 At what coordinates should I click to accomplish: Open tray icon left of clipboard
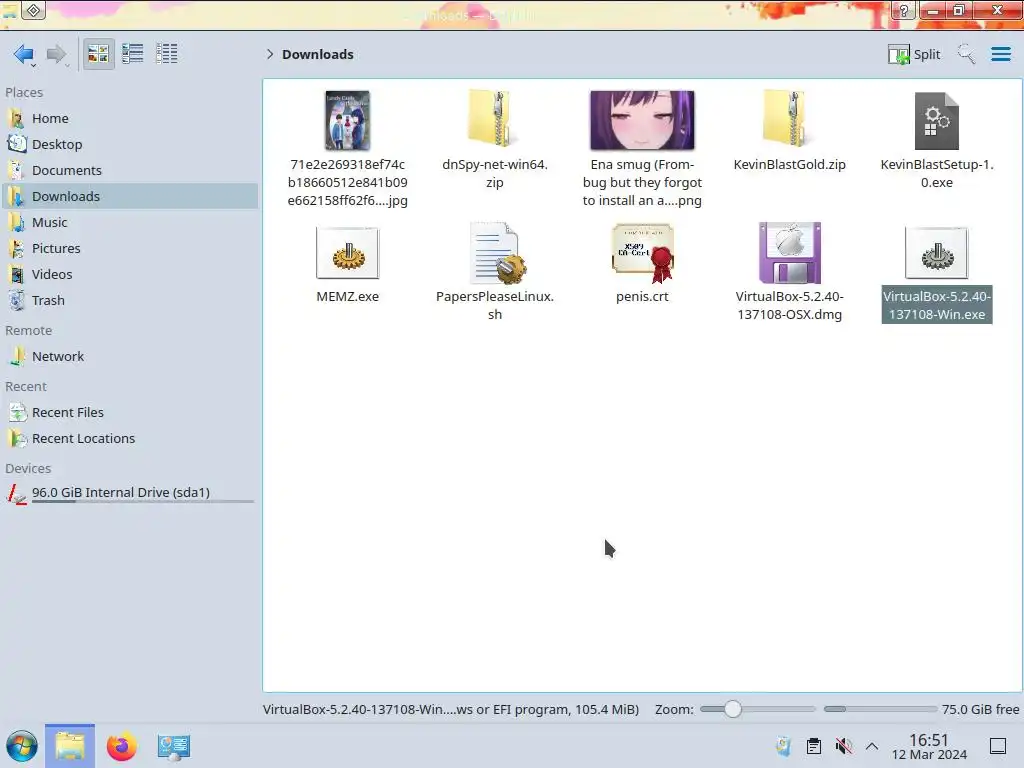[x=784, y=746]
